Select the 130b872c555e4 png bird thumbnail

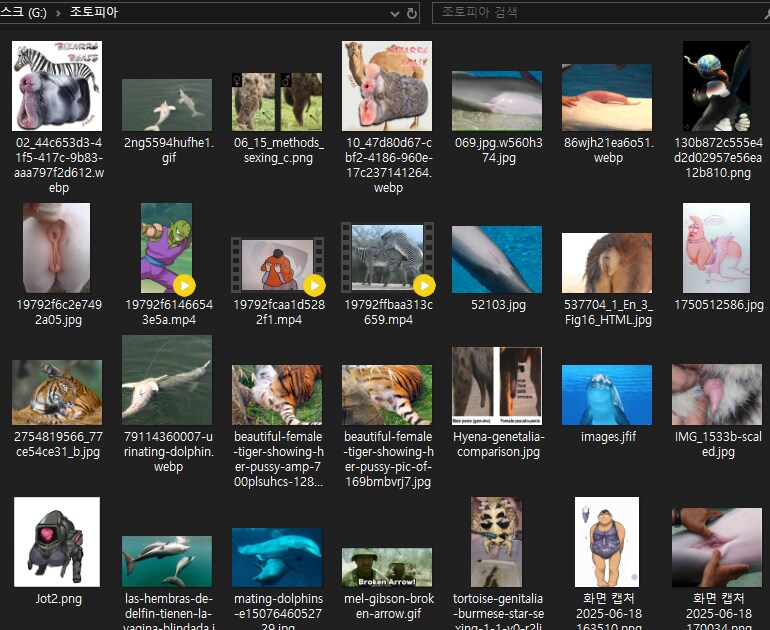pos(716,86)
